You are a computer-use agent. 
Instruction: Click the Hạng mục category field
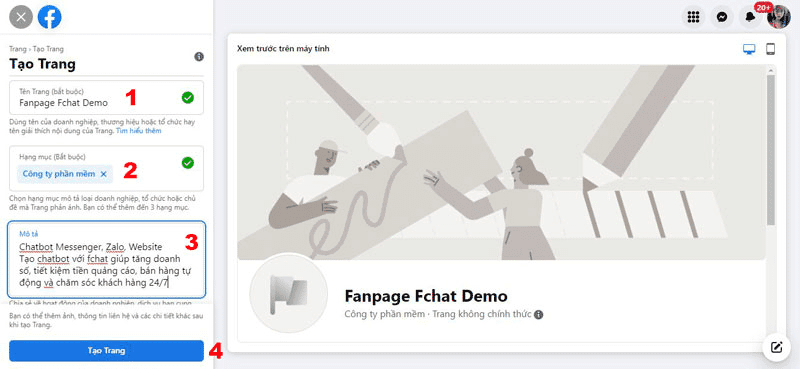pos(106,168)
